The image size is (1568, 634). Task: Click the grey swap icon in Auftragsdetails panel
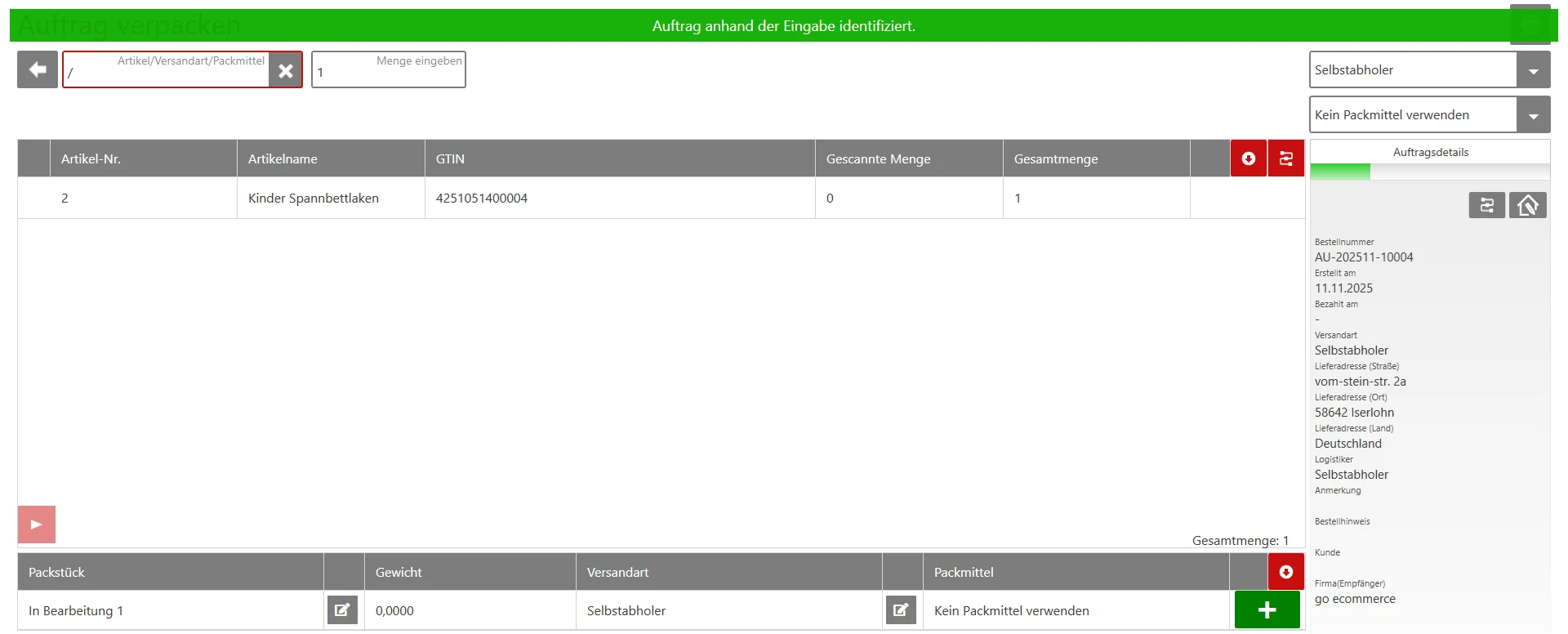pyautogui.click(x=1487, y=205)
